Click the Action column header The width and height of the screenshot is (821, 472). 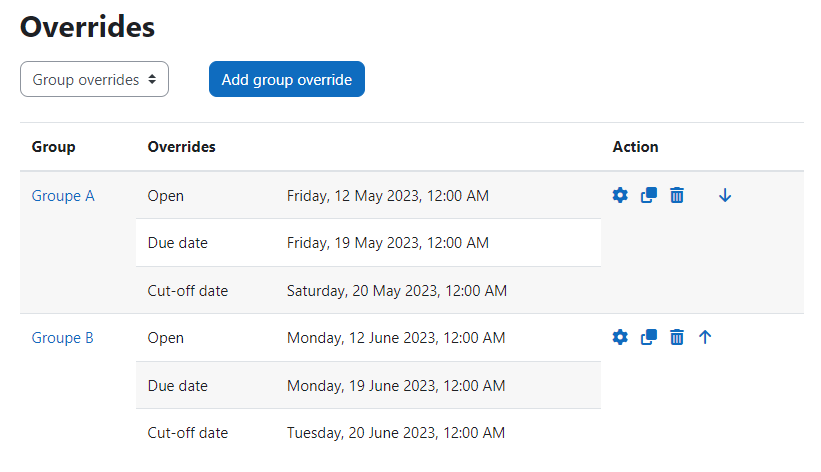(635, 147)
